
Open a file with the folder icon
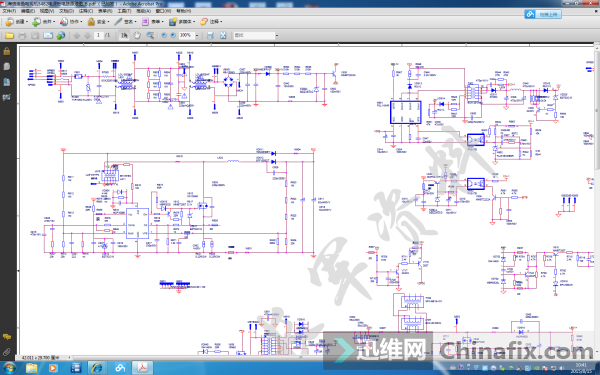point(9,36)
